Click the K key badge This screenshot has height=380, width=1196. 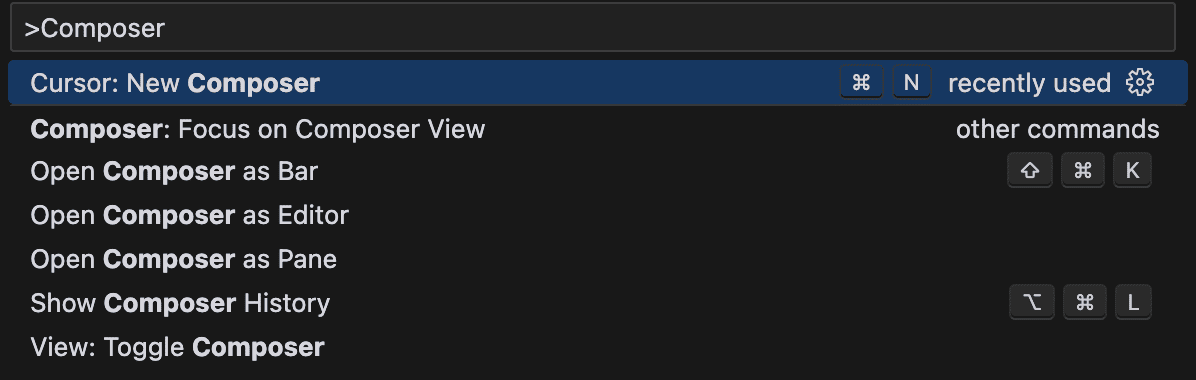click(x=1132, y=171)
